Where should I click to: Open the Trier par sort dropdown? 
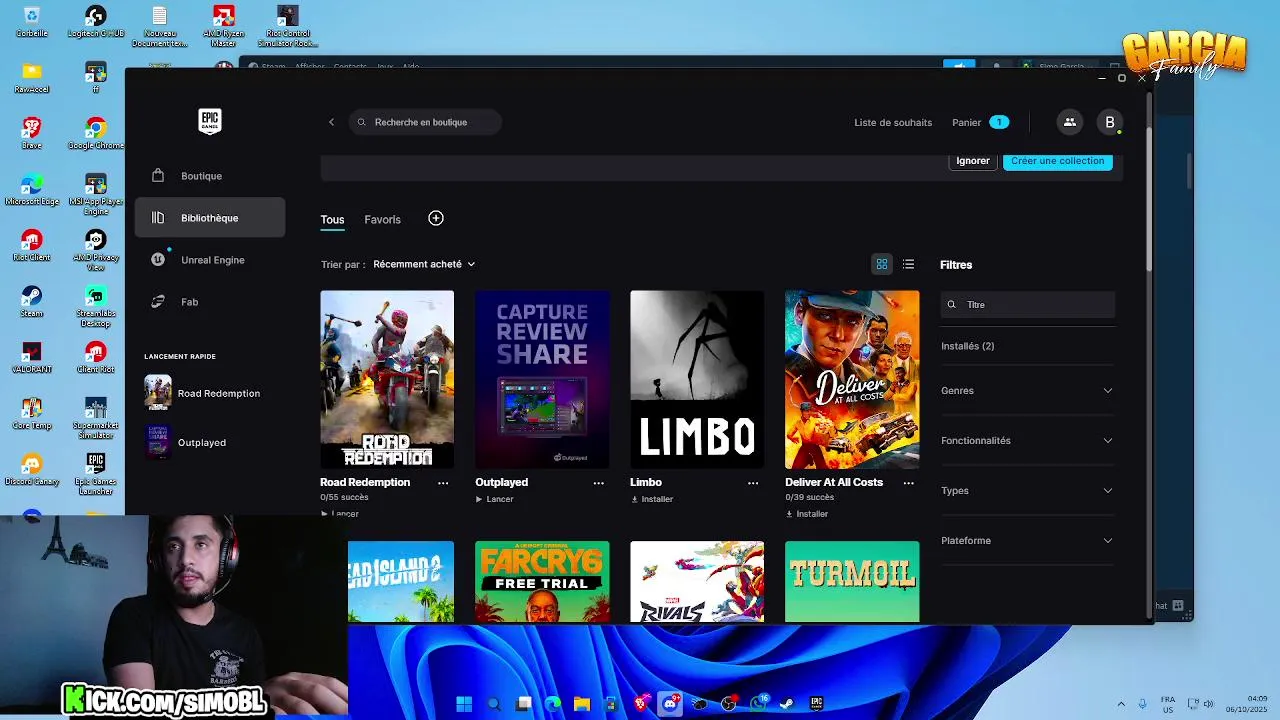424,264
